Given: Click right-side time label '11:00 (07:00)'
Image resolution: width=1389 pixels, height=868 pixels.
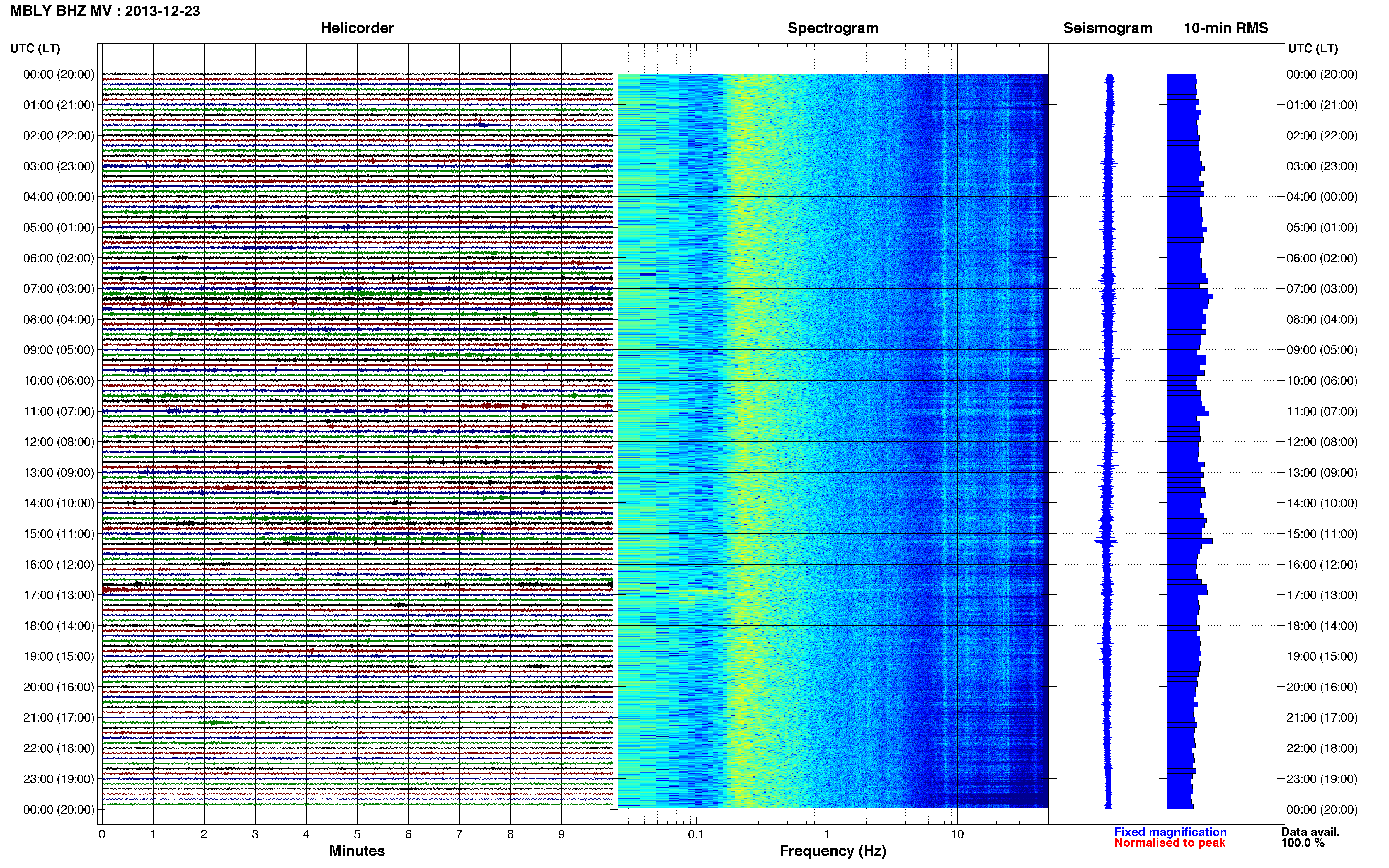Looking at the screenshot, I should tap(1322, 411).
